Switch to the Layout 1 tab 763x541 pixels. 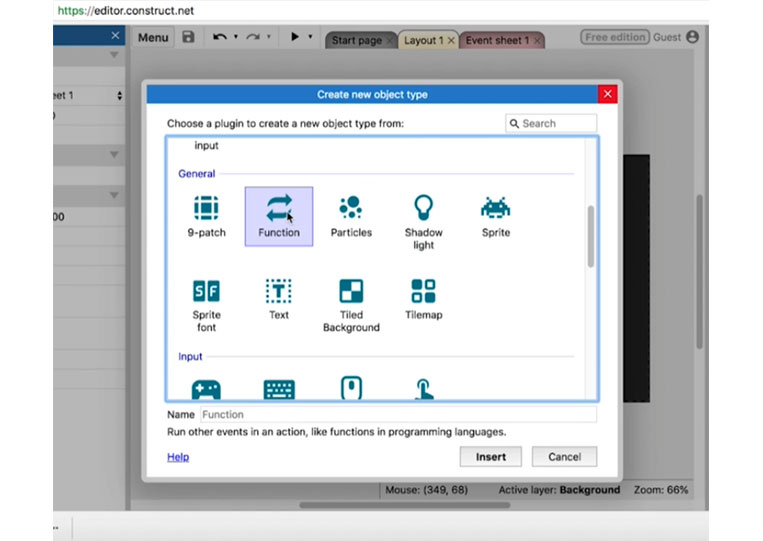click(424, 40)
